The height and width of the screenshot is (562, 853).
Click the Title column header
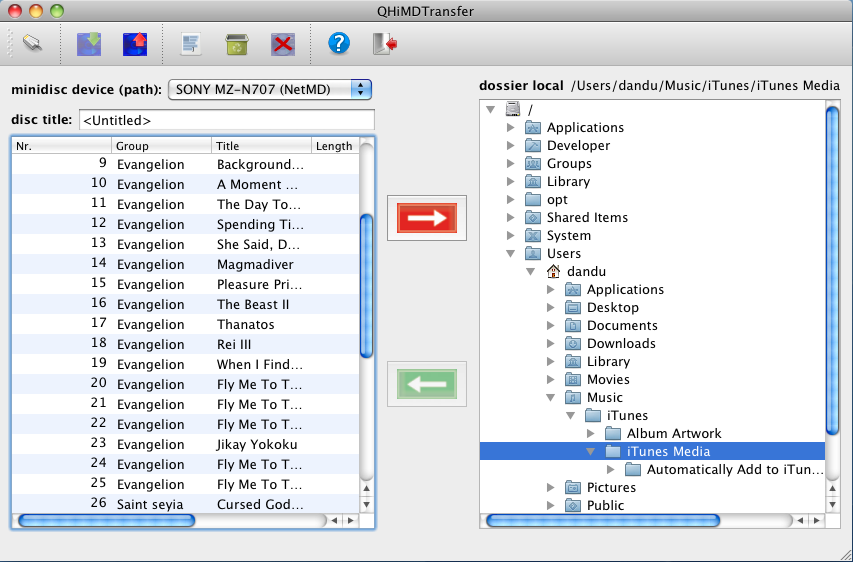(x=261, y=146)
